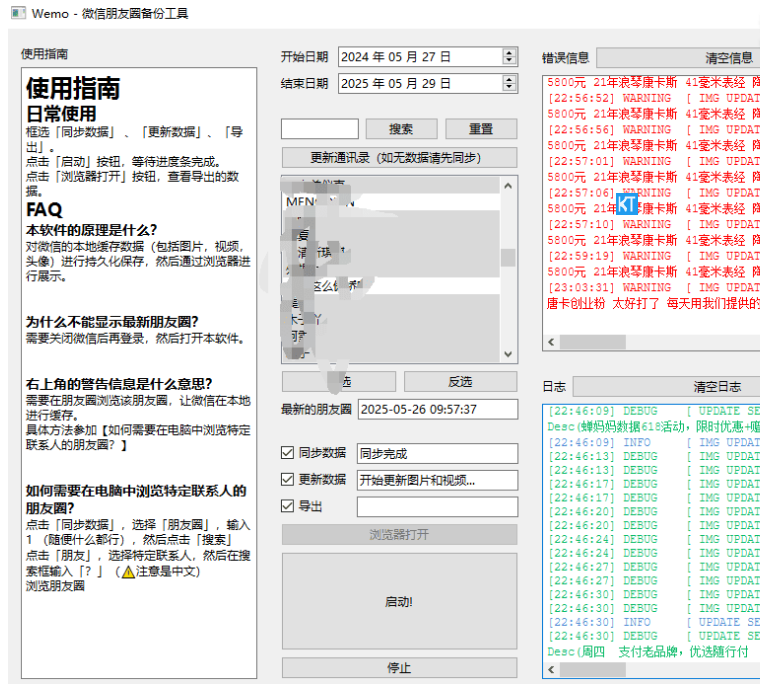The image size is (760, 699).
Task: Click the warning triangle icon in guide text
Action: 128,572
